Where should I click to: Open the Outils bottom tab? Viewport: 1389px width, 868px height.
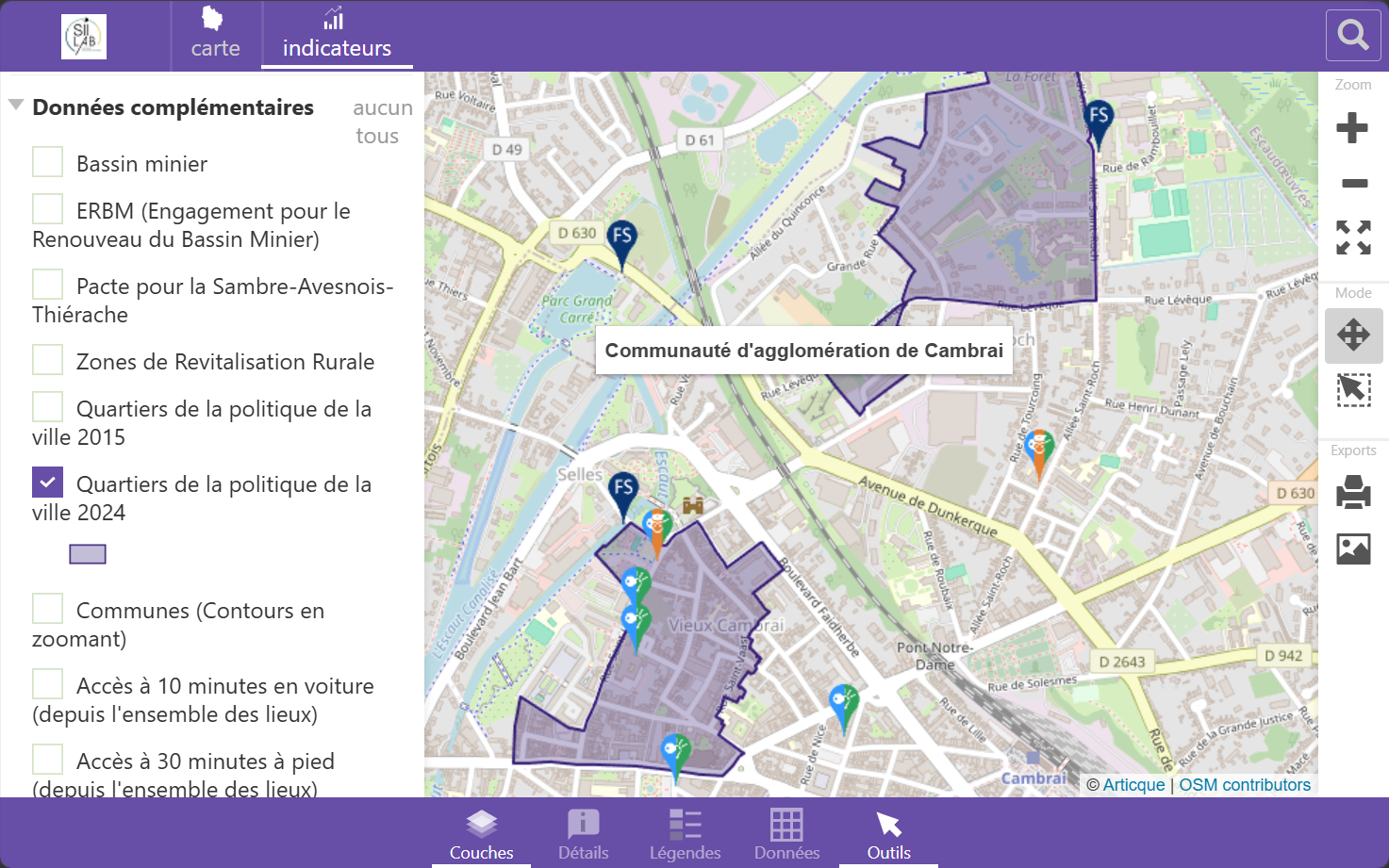[888, 833]
